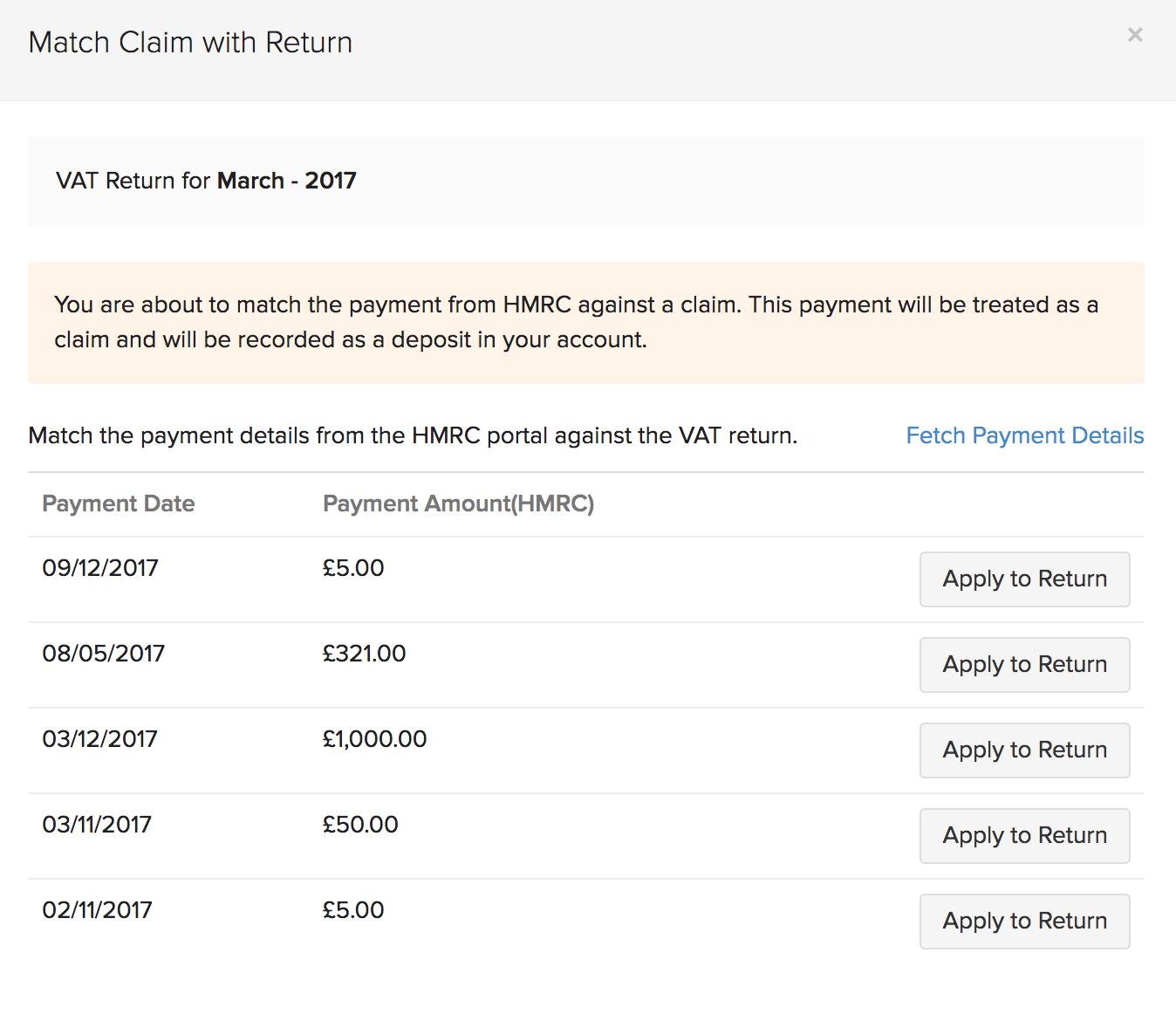
Task: Select the Payment Amount(HMRC) column header
Action: 458,504
